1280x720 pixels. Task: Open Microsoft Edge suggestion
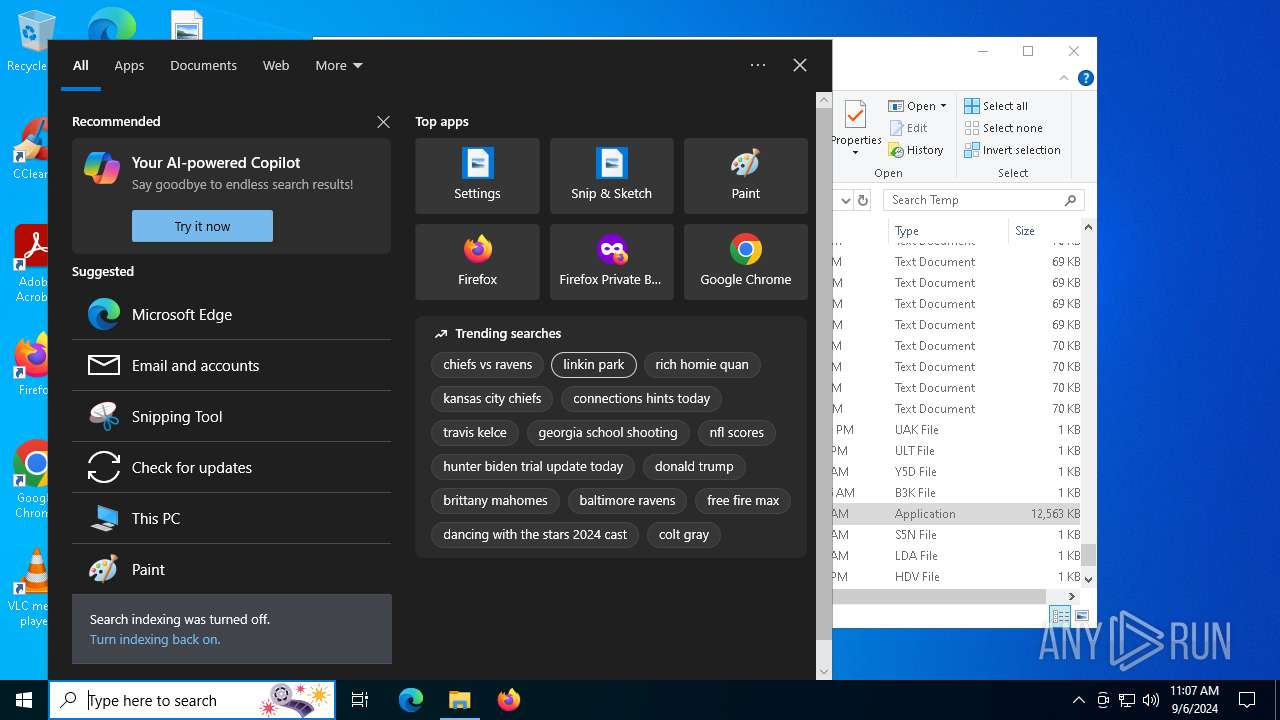pos(231,314)
